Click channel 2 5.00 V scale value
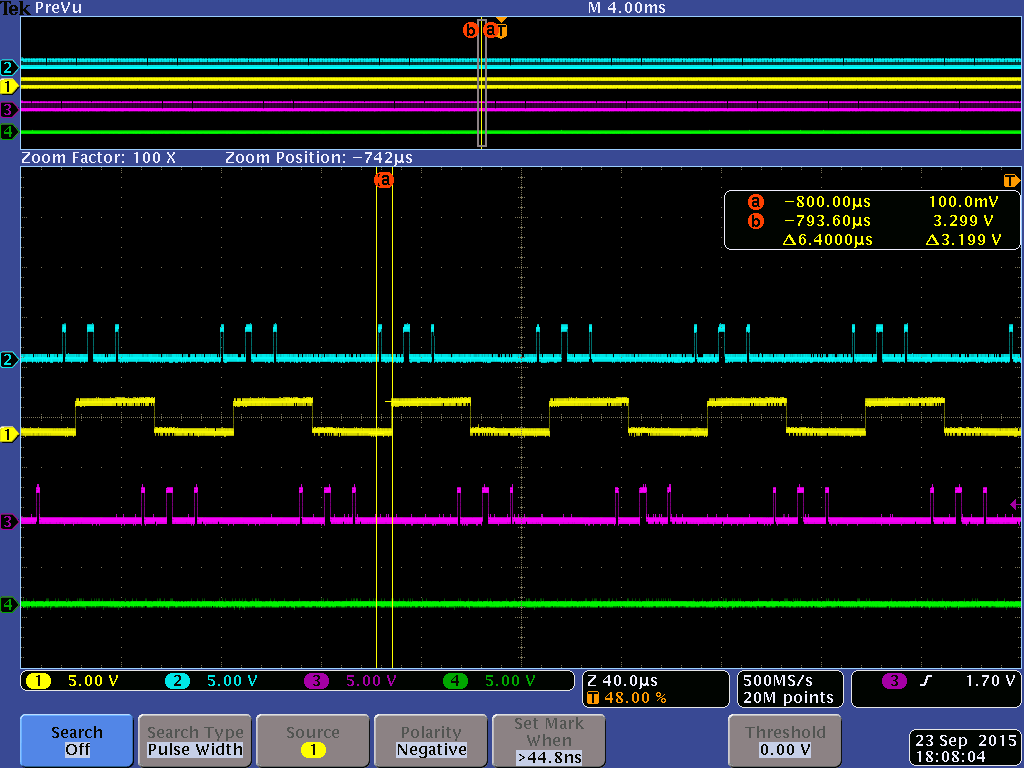This screenshot has height=768, width=1024. click(232, 681)
